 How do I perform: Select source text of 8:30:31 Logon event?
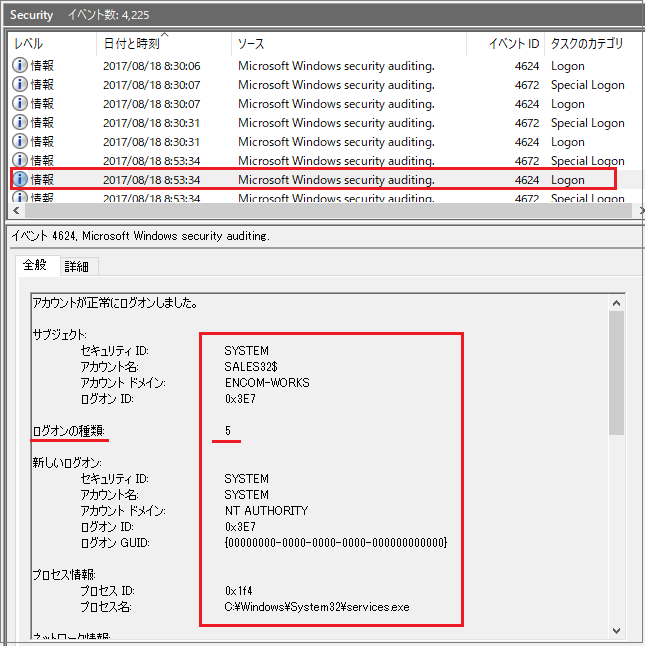coord(336,142)
